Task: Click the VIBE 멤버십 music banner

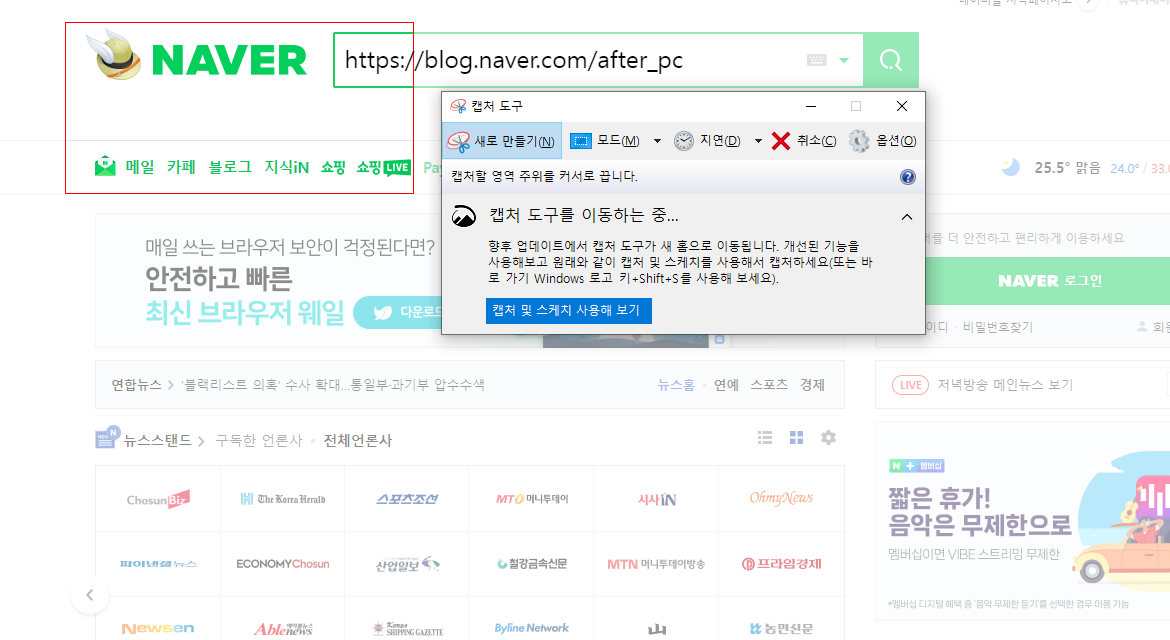Action: (x=1023, y=521)
